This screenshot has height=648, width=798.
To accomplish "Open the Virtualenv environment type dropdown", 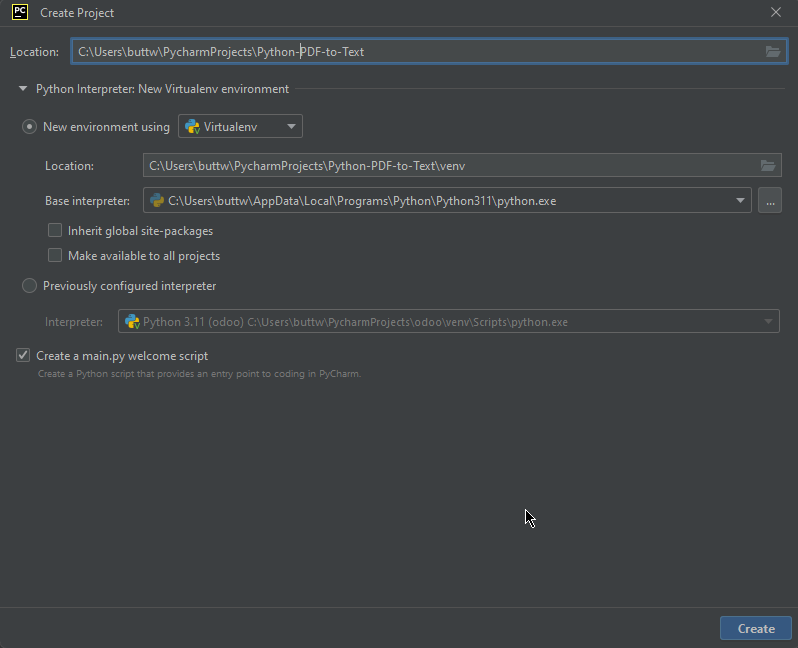I will (290, 127).
